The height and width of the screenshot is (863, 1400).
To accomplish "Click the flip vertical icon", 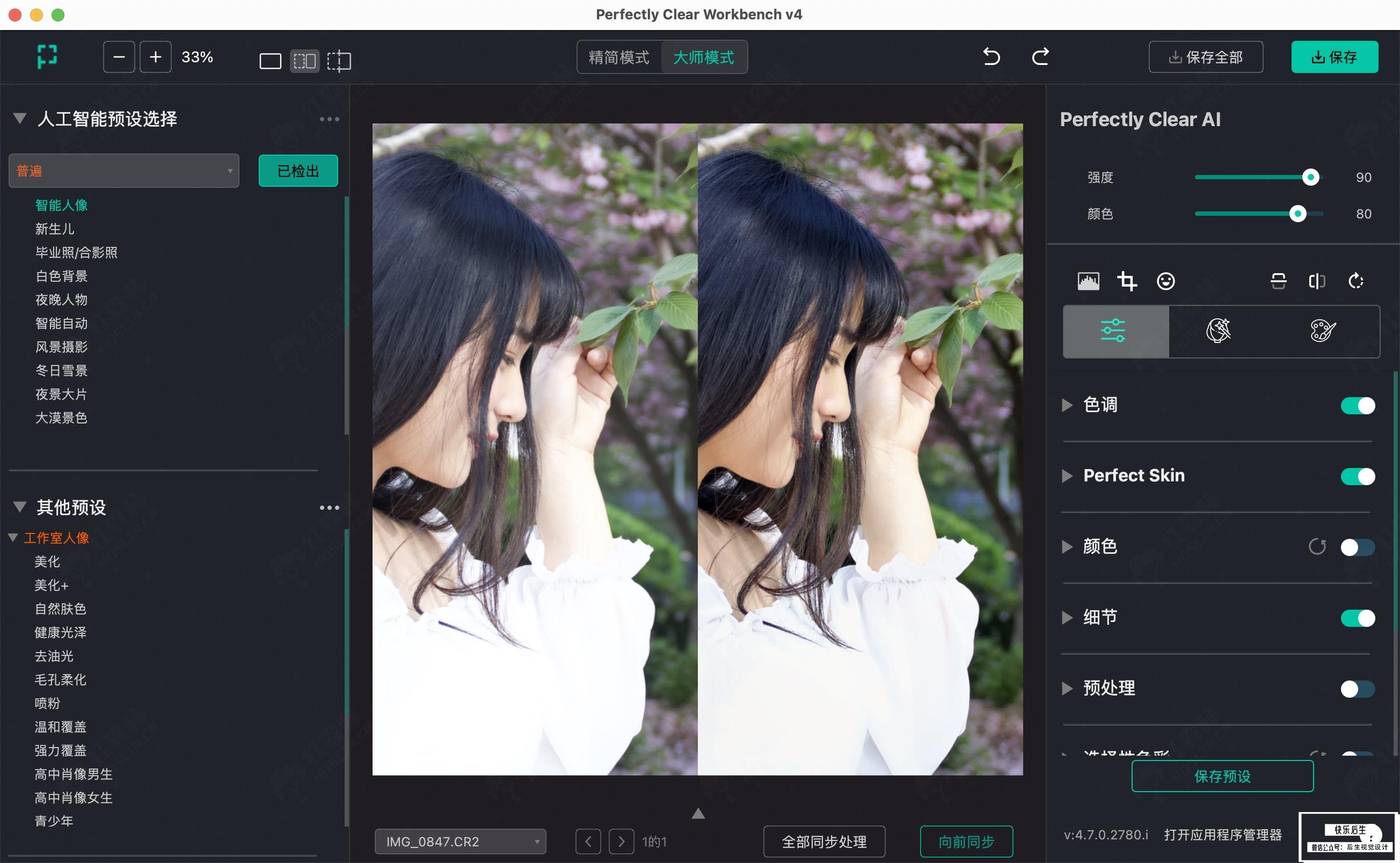I will [1279, 281].
